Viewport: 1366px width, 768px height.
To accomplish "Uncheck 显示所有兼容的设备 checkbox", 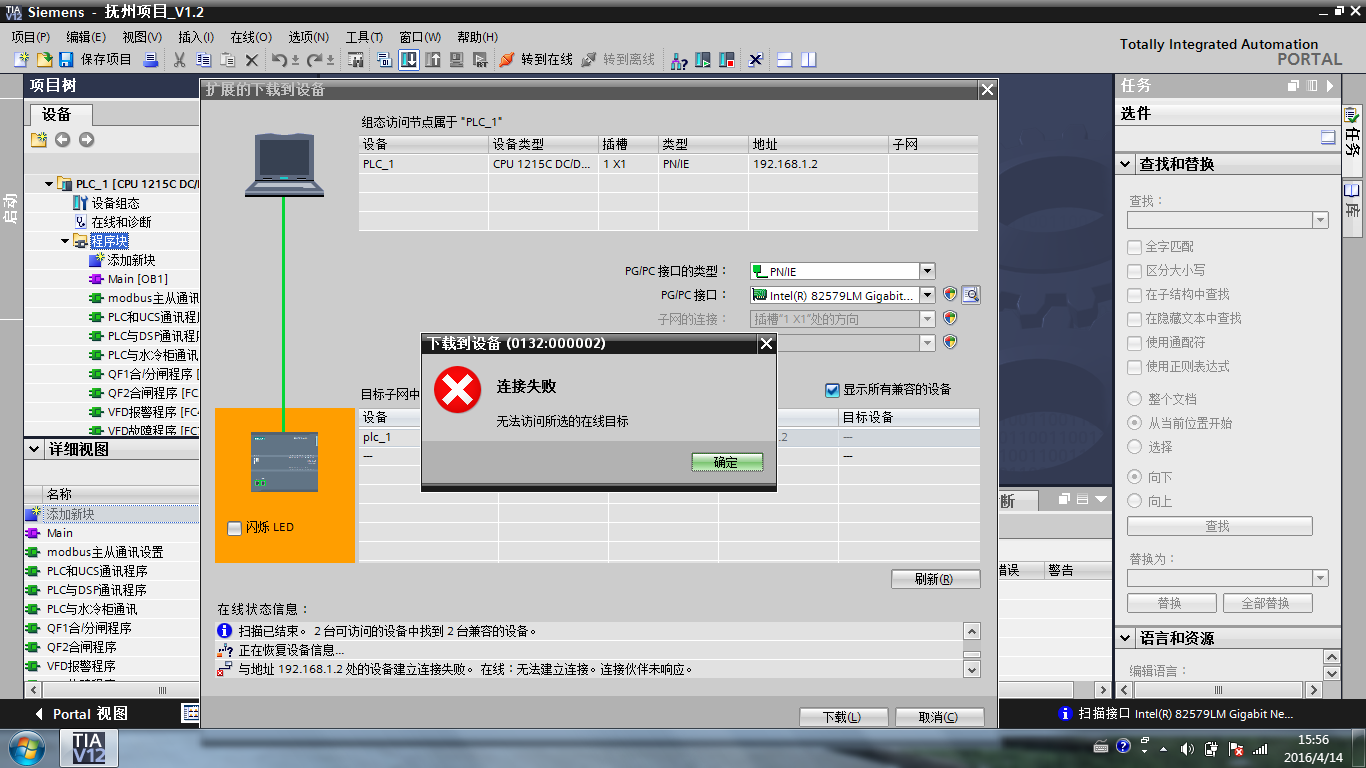I will tap(832, 390).
